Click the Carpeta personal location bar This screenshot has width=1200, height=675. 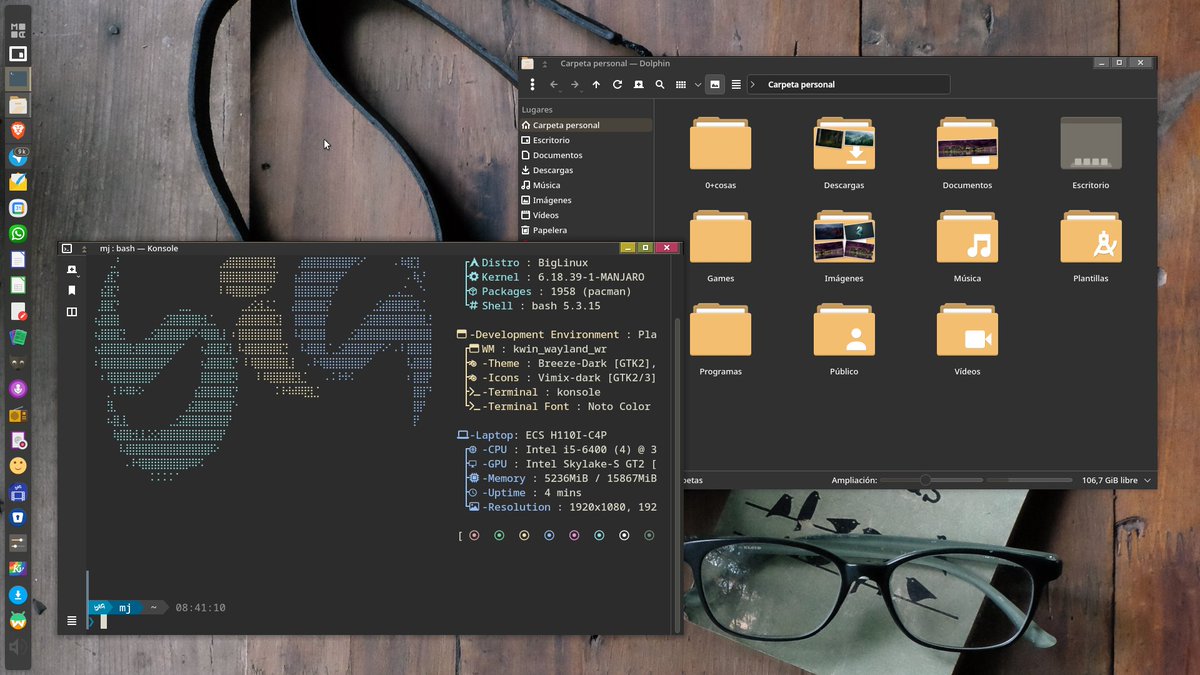point(849,85)
